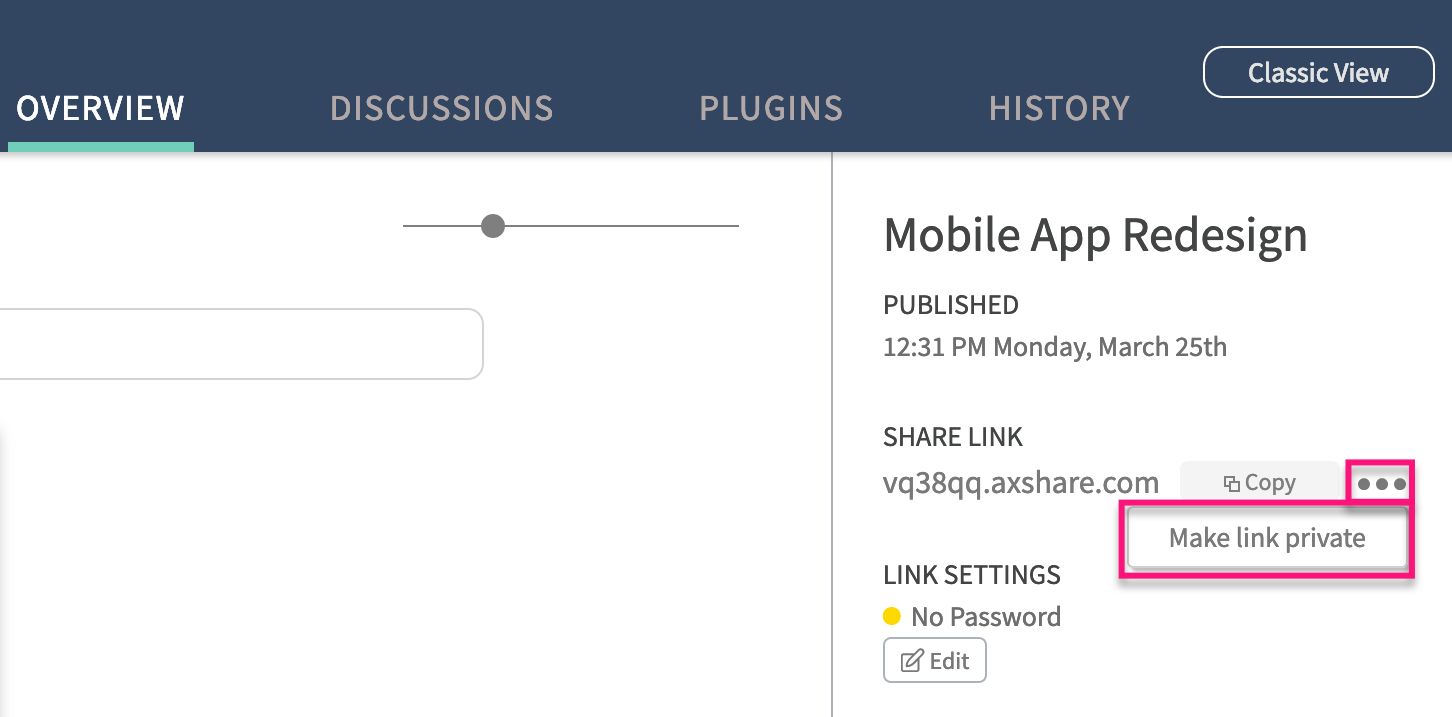Focus the rounded input field on the left
The image size is (1452, 717).
coord(241,344)
